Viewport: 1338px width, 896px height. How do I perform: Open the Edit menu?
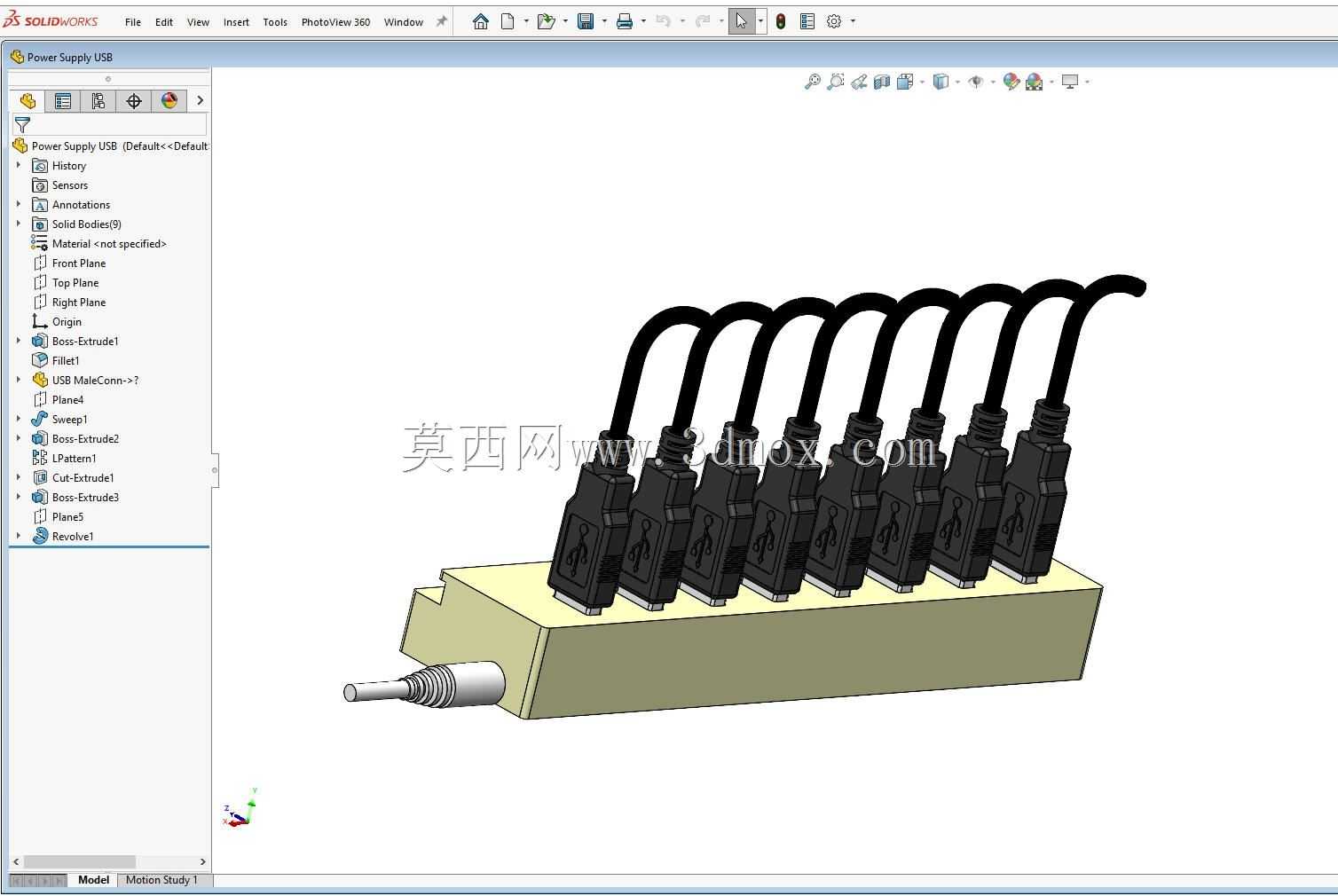164,22
